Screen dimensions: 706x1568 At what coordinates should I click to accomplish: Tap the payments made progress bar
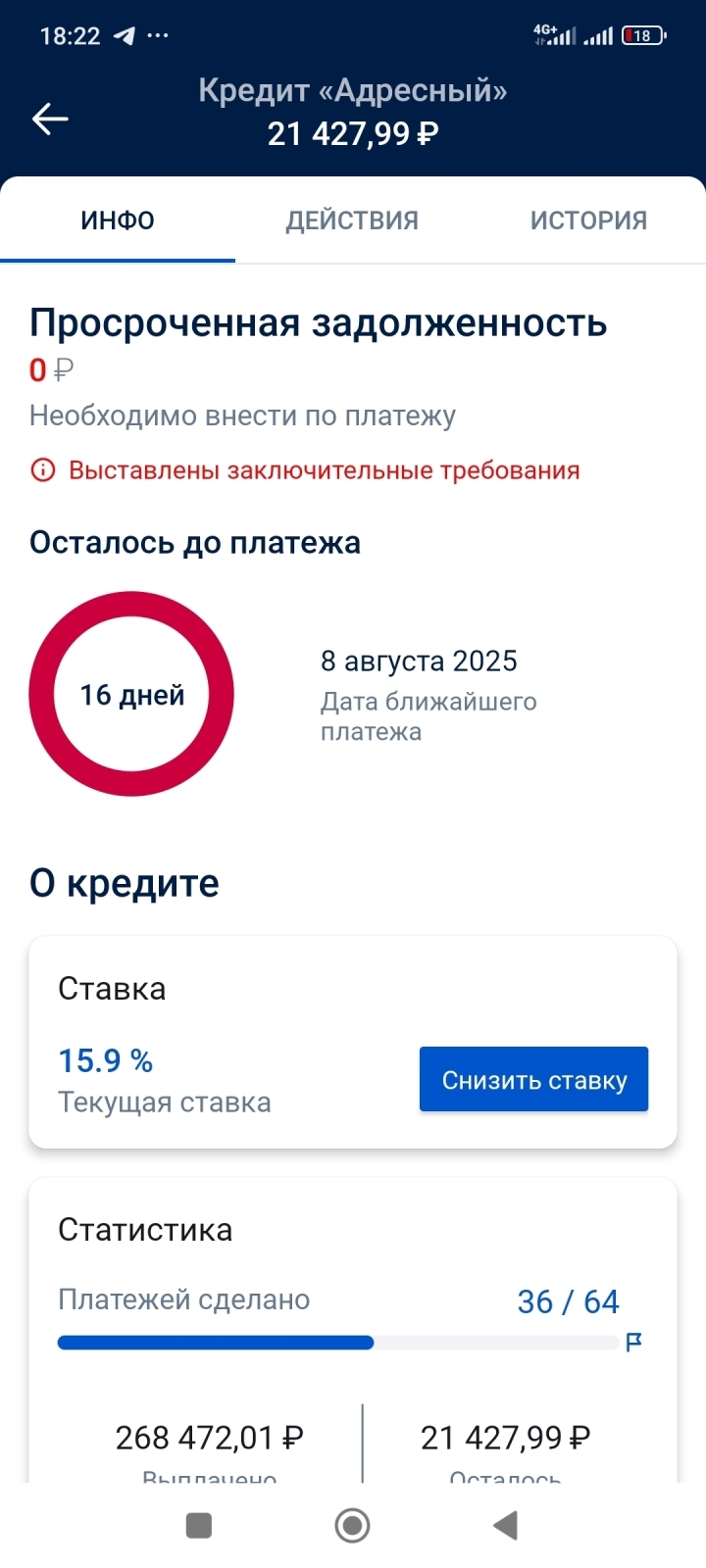337,1343
